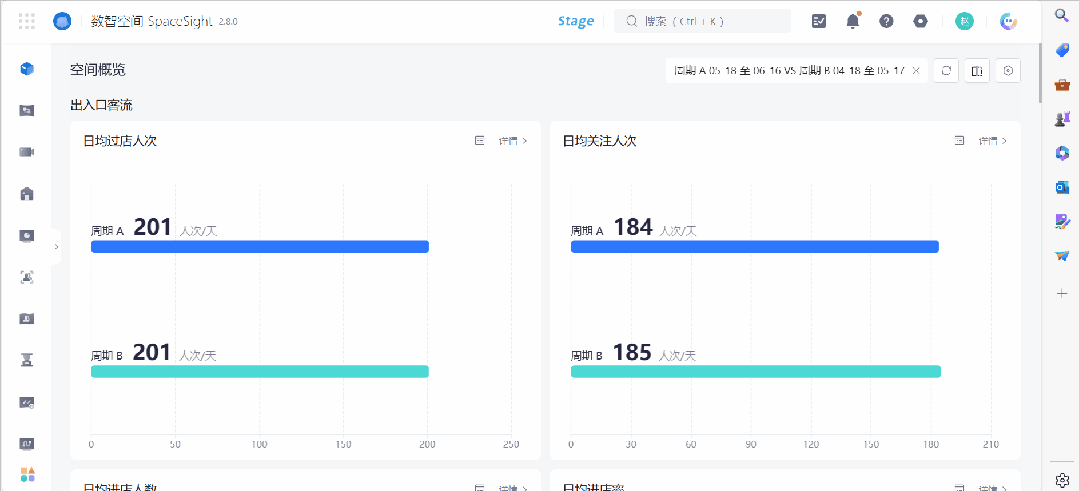Screen dimensions: 1079x491
Task: Open the hexagon settings icon in header
Action: tap(921, 21)
